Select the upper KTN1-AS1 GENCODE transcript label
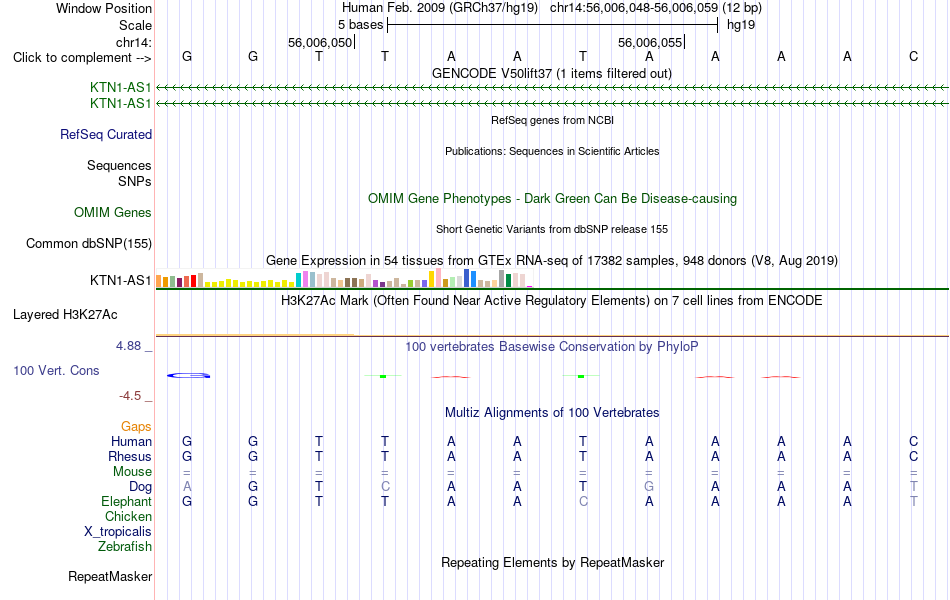Image resolution: width=950 pixels, height=600 pixels. 120,87
